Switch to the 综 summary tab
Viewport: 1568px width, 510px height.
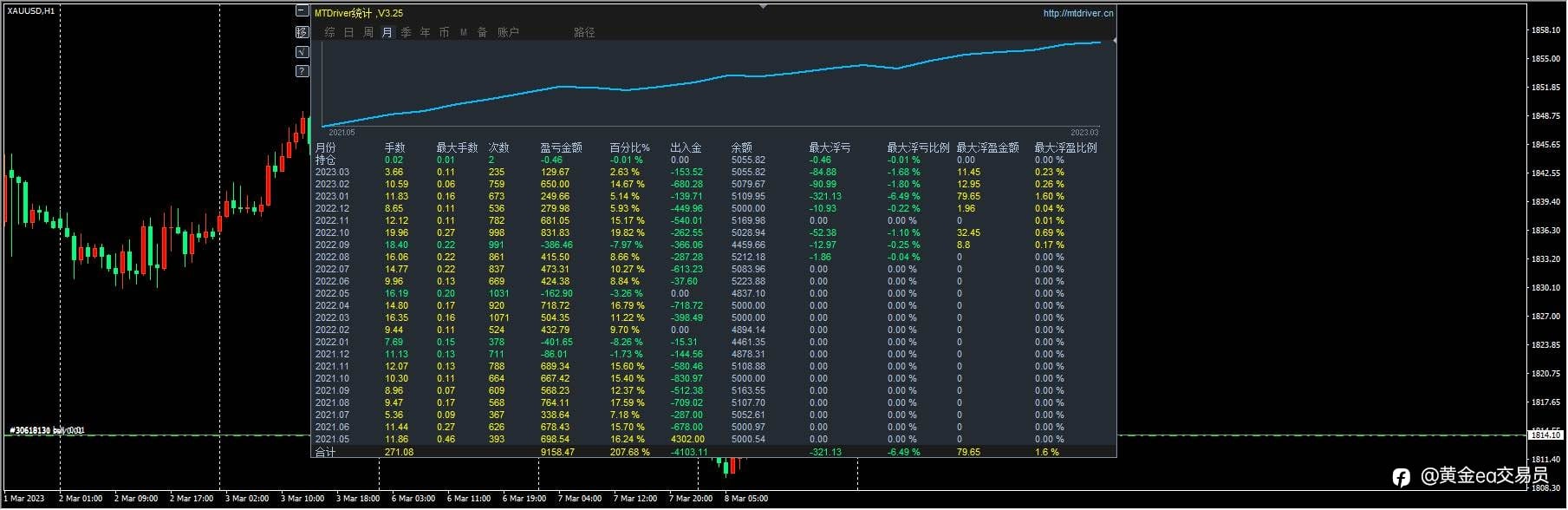pyautogui.click(x=329, y=33)
